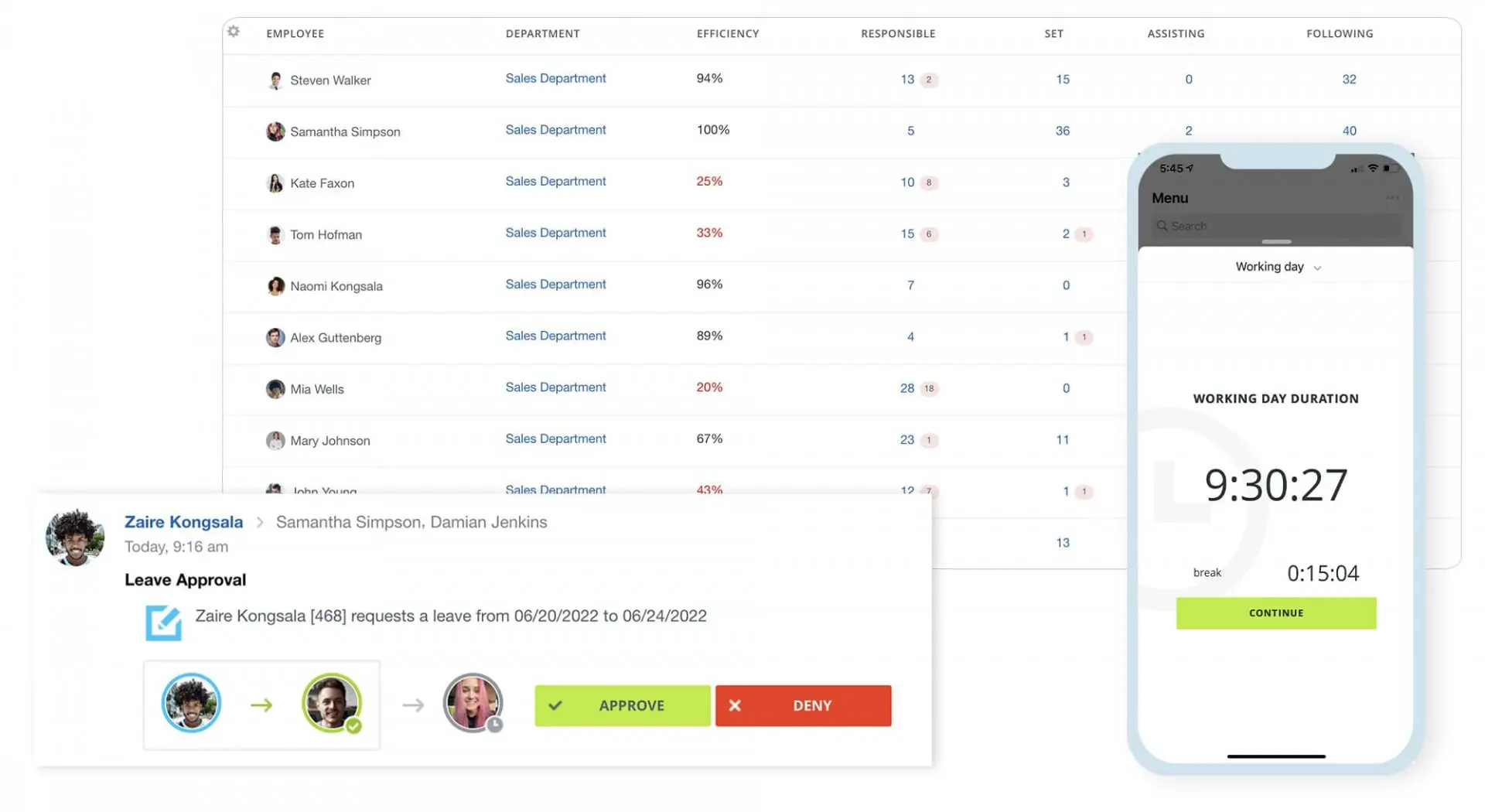This screenshot has width=1485, height=812.
Task: Open the ellipsis menu on the phone screen
Action: pos(1394,197)
